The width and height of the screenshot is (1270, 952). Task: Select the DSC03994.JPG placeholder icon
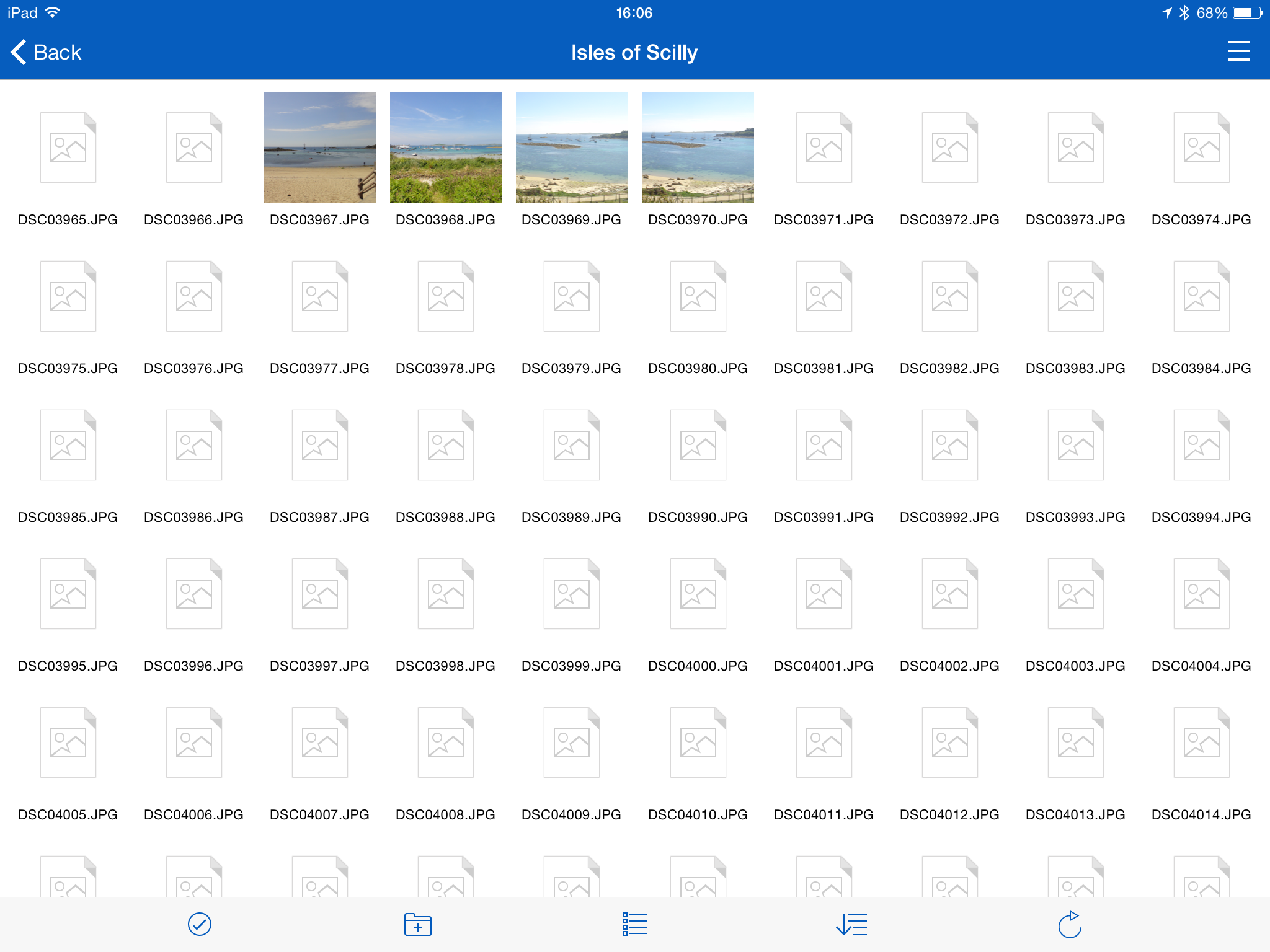(x=1202, y=445)
